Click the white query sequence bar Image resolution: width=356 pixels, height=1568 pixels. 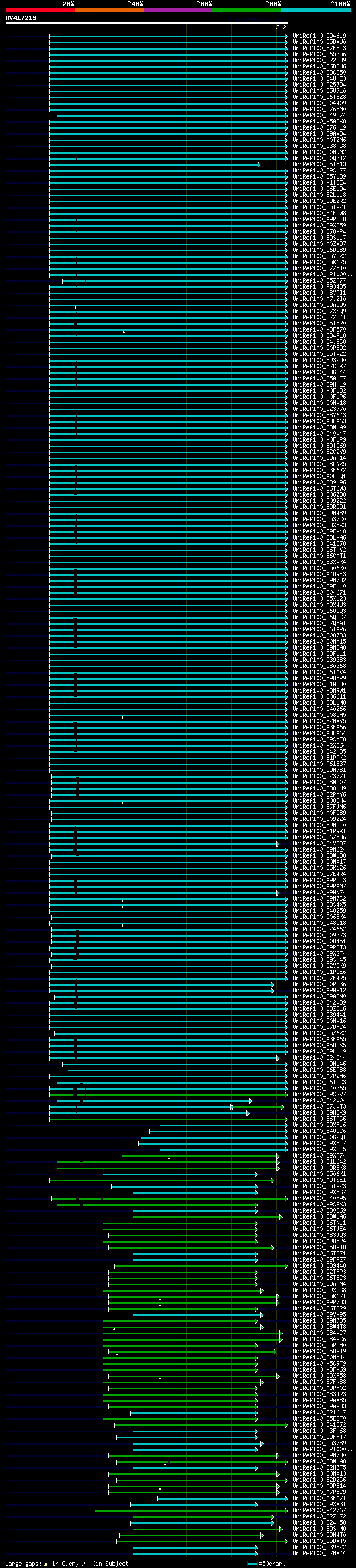pos(147,22)
